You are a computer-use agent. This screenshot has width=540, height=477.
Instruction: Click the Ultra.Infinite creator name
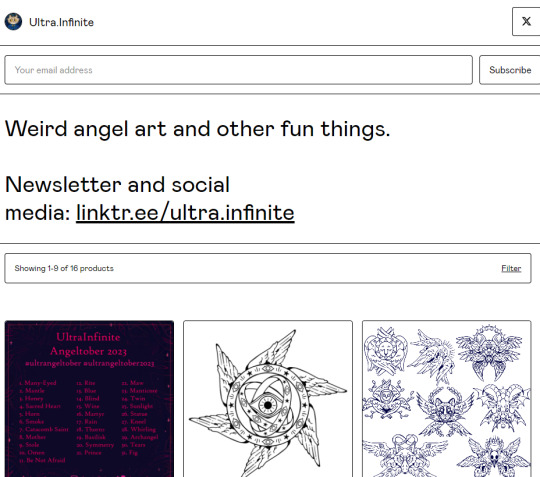tap(61, 22)
